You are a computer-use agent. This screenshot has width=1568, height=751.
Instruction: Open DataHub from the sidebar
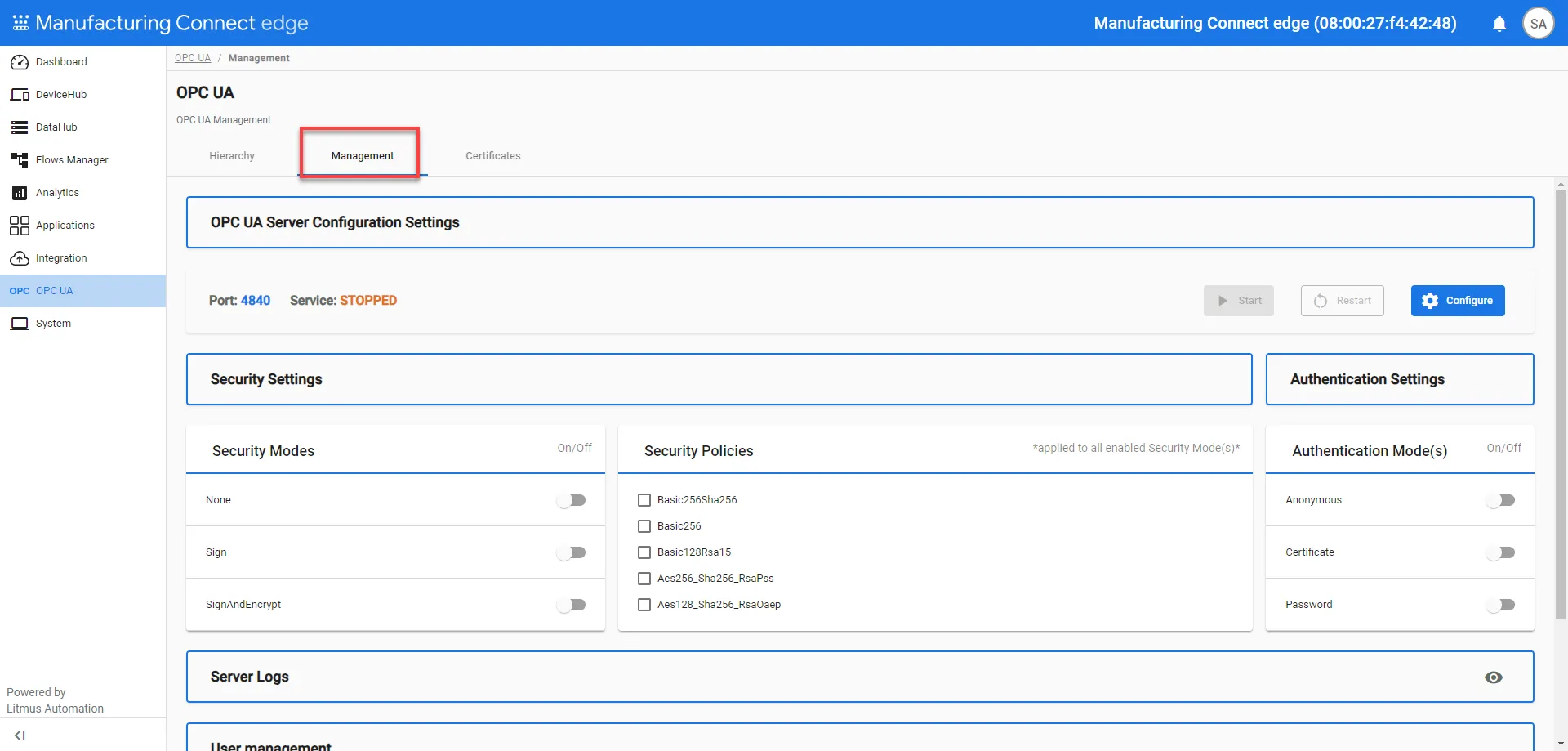pyautogui.click(x=83, y=127)
